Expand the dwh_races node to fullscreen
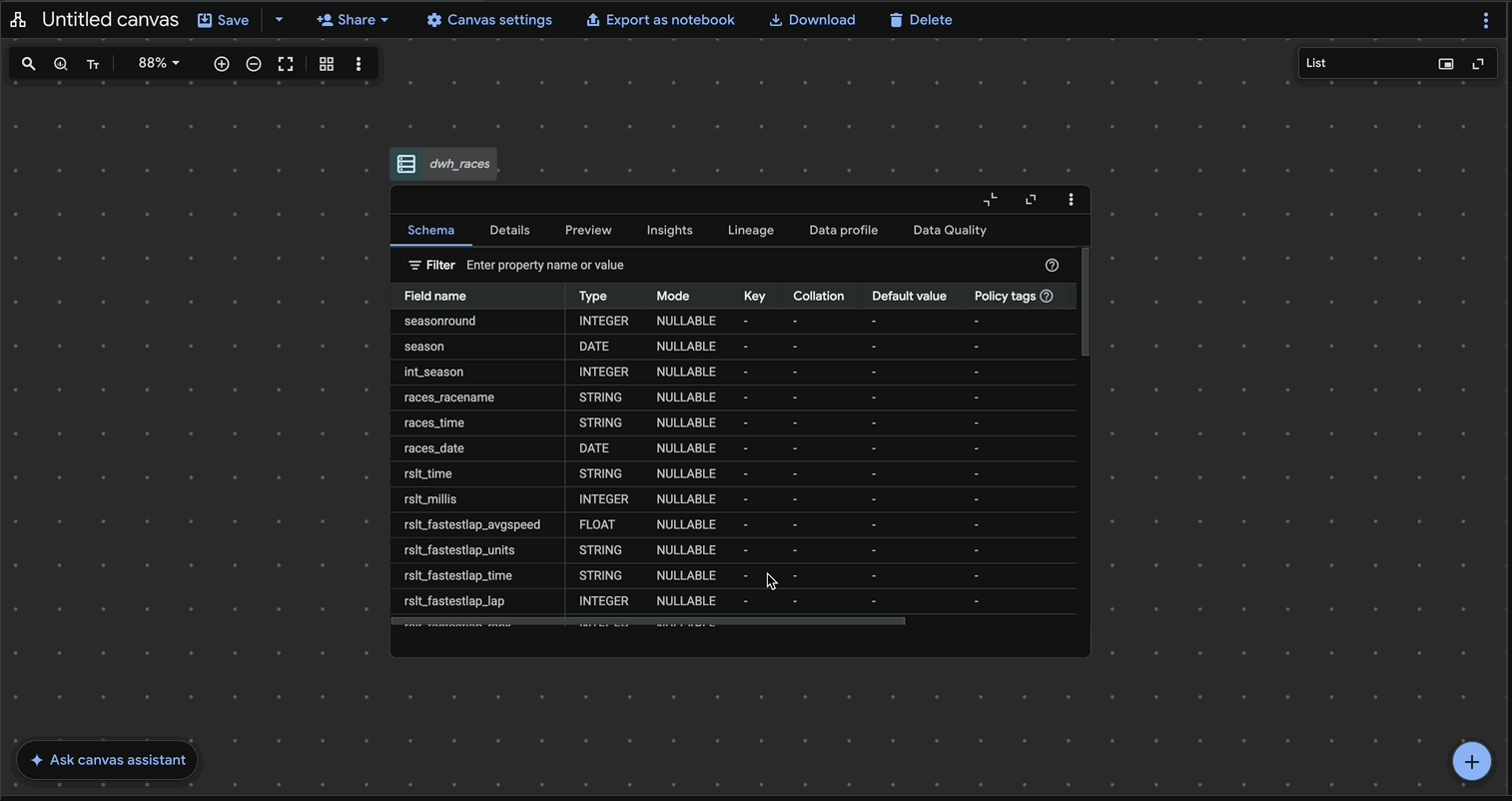The width and height of the screenshot is (1512, 801). pos(1030,200)
